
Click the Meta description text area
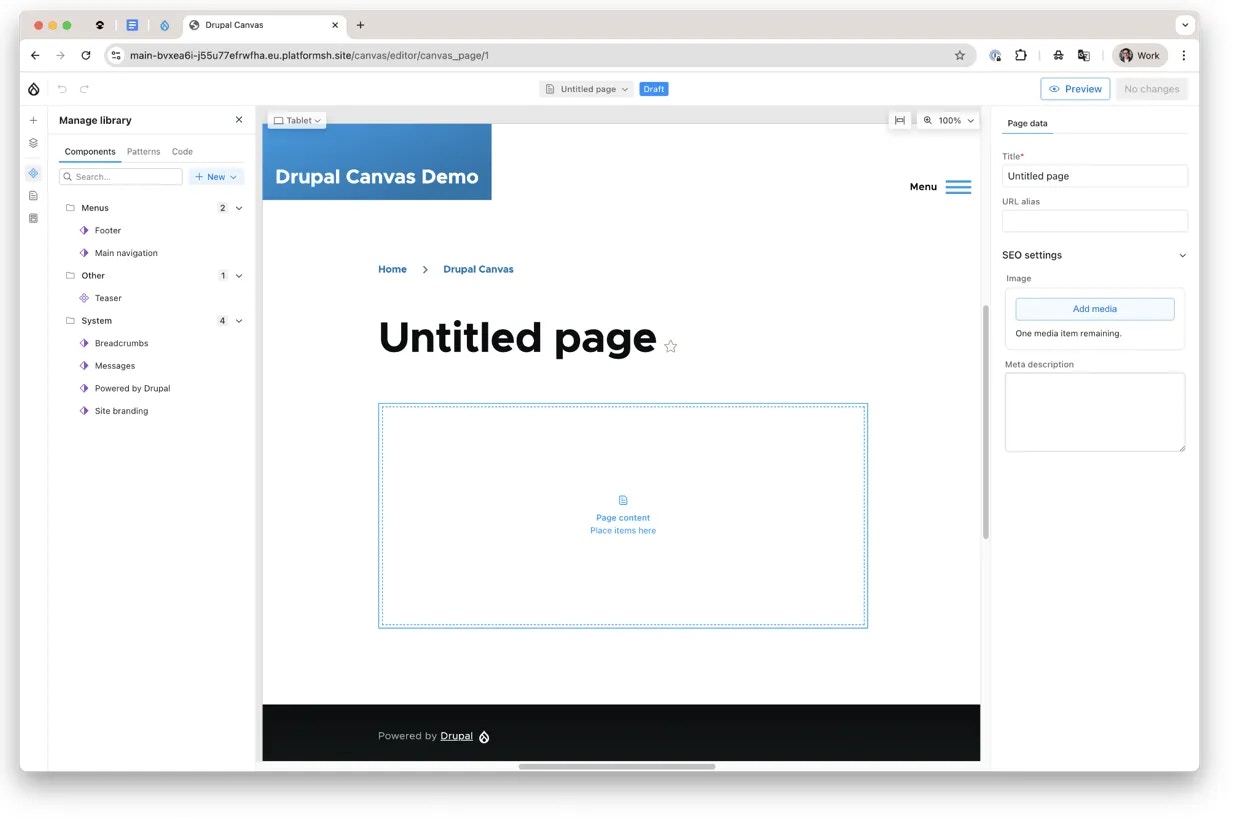1095,412
